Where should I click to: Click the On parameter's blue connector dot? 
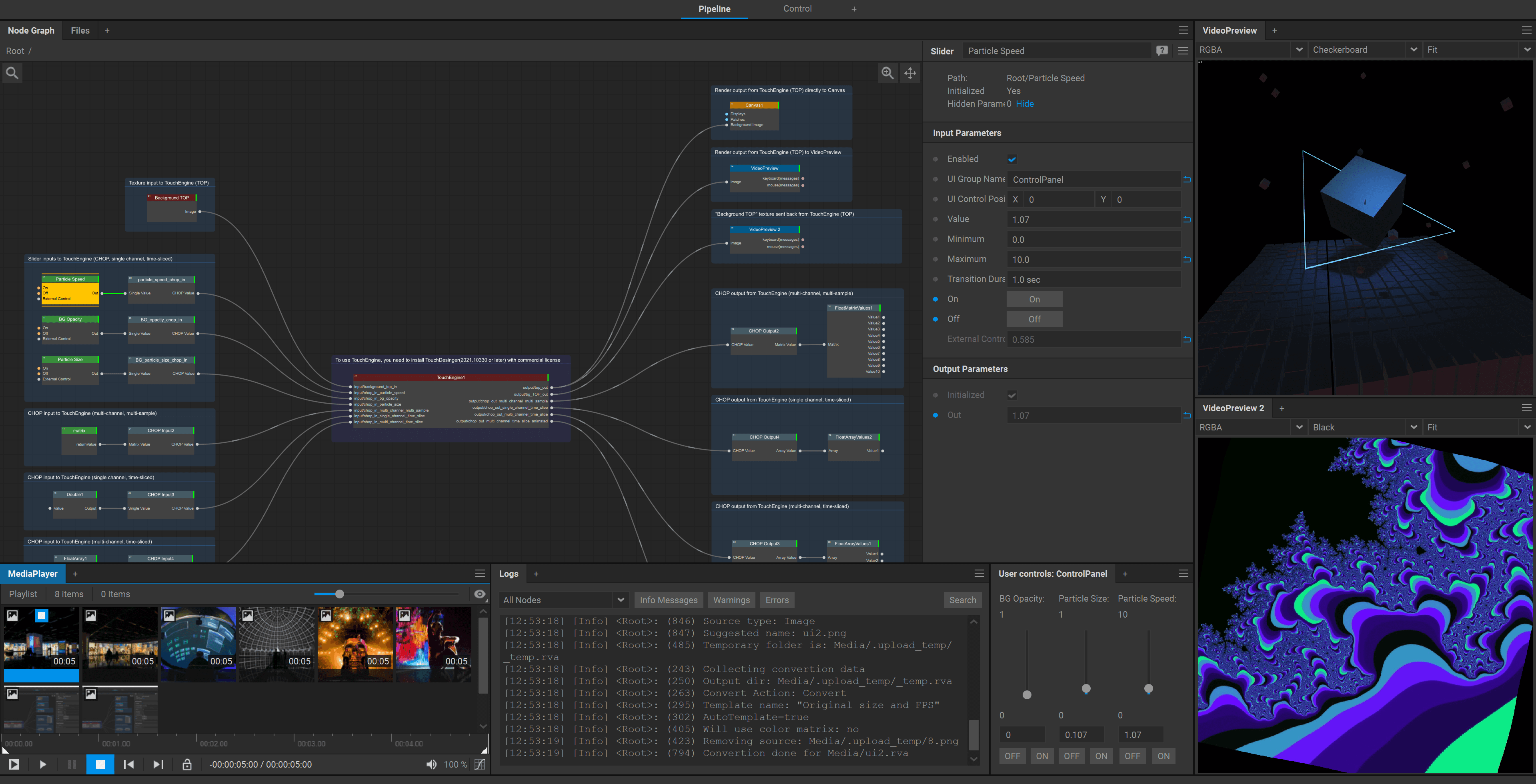point(935,299)
